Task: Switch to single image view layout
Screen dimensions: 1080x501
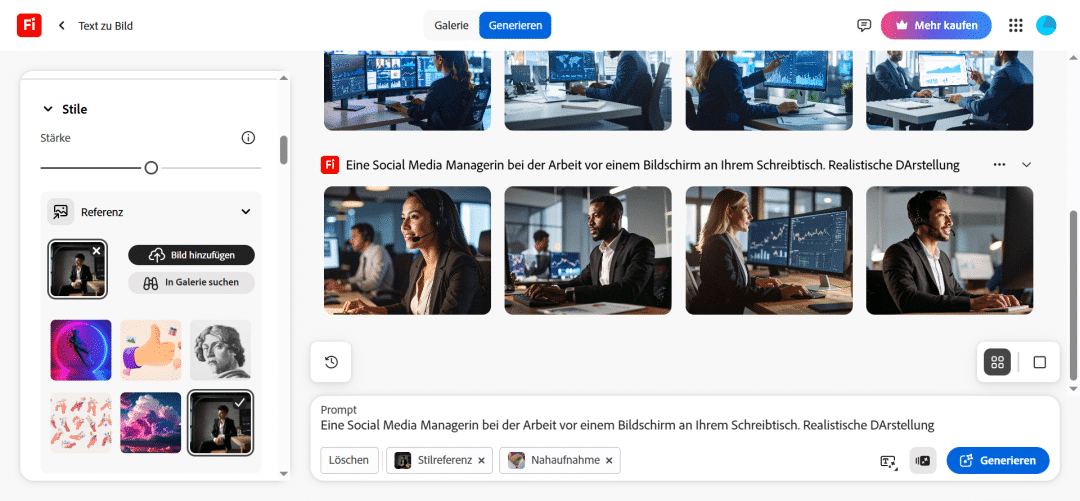Action: coord(1039,362)
